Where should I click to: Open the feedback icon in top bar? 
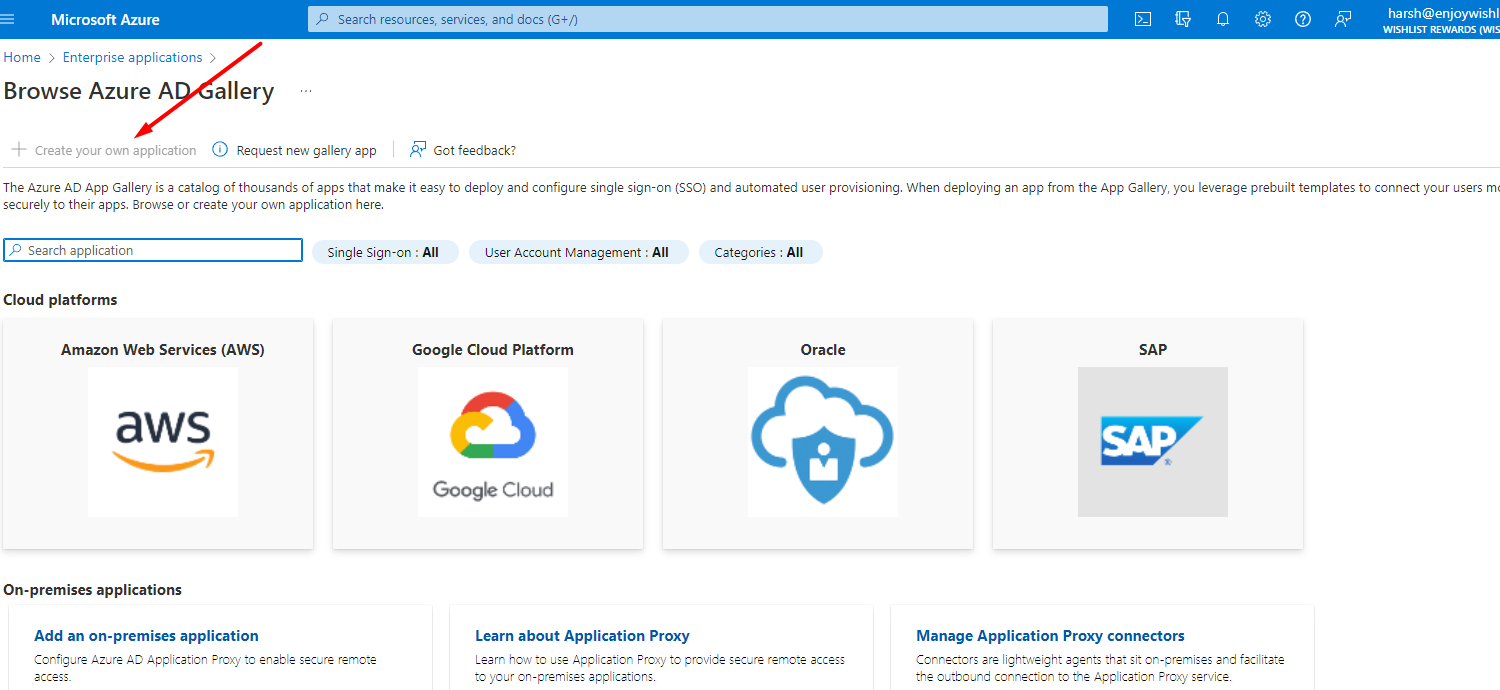coord(1343,19)
